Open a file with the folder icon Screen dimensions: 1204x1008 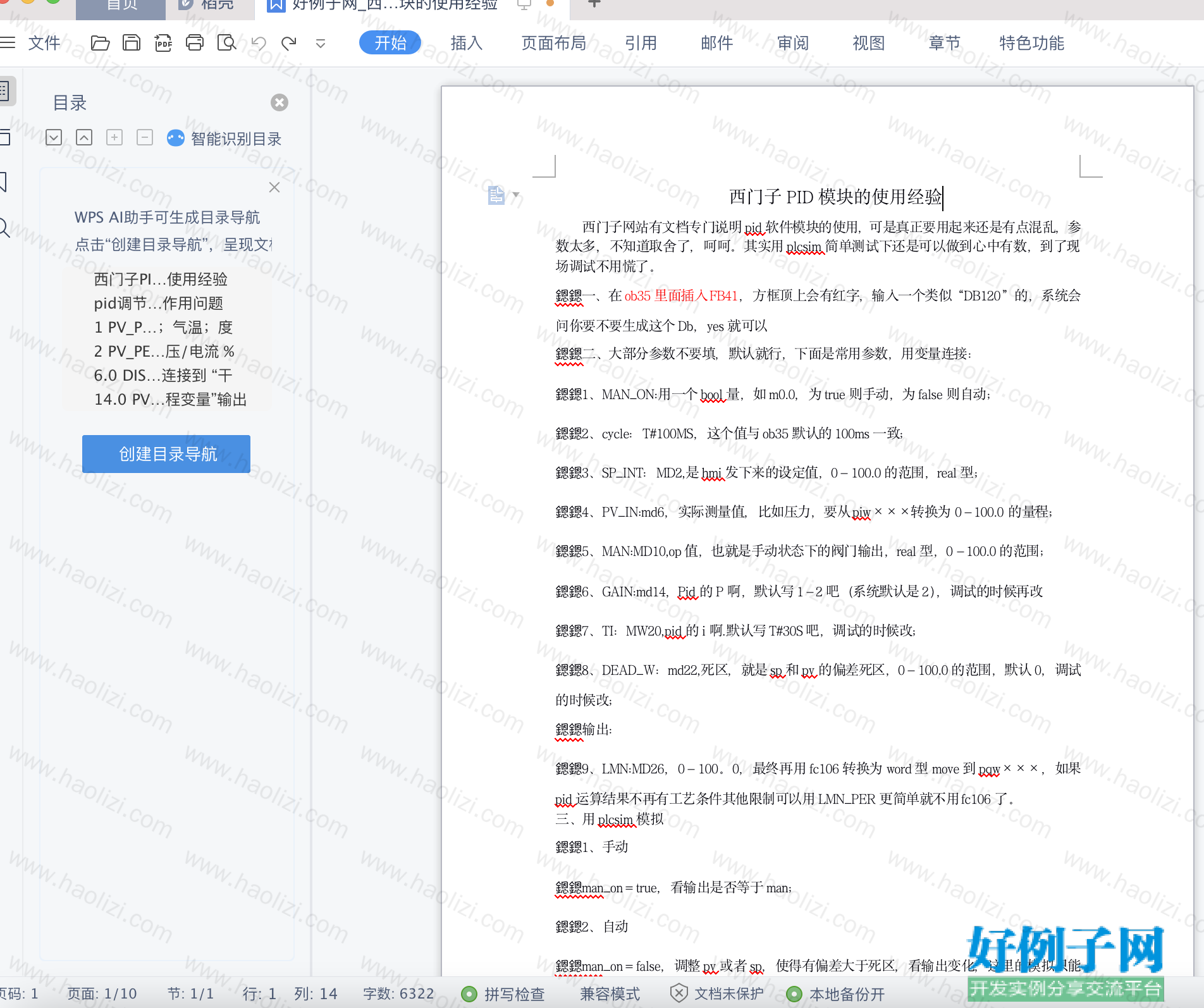tap(100, 43)
